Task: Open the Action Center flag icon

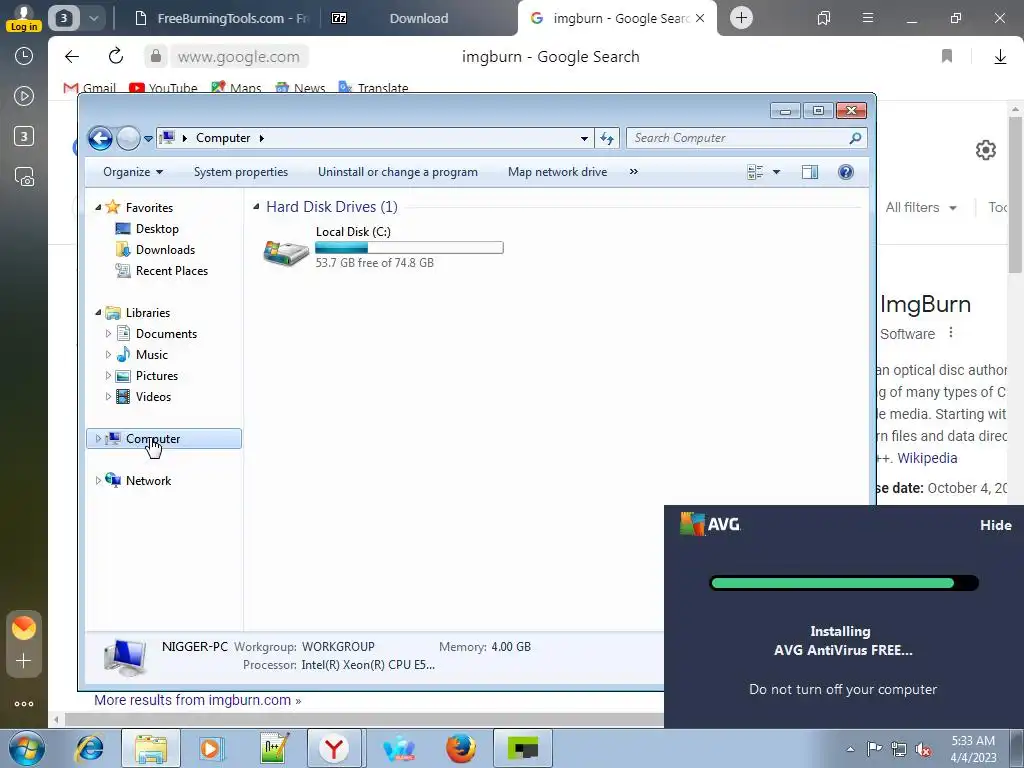Action: click(x=874, y=749)
